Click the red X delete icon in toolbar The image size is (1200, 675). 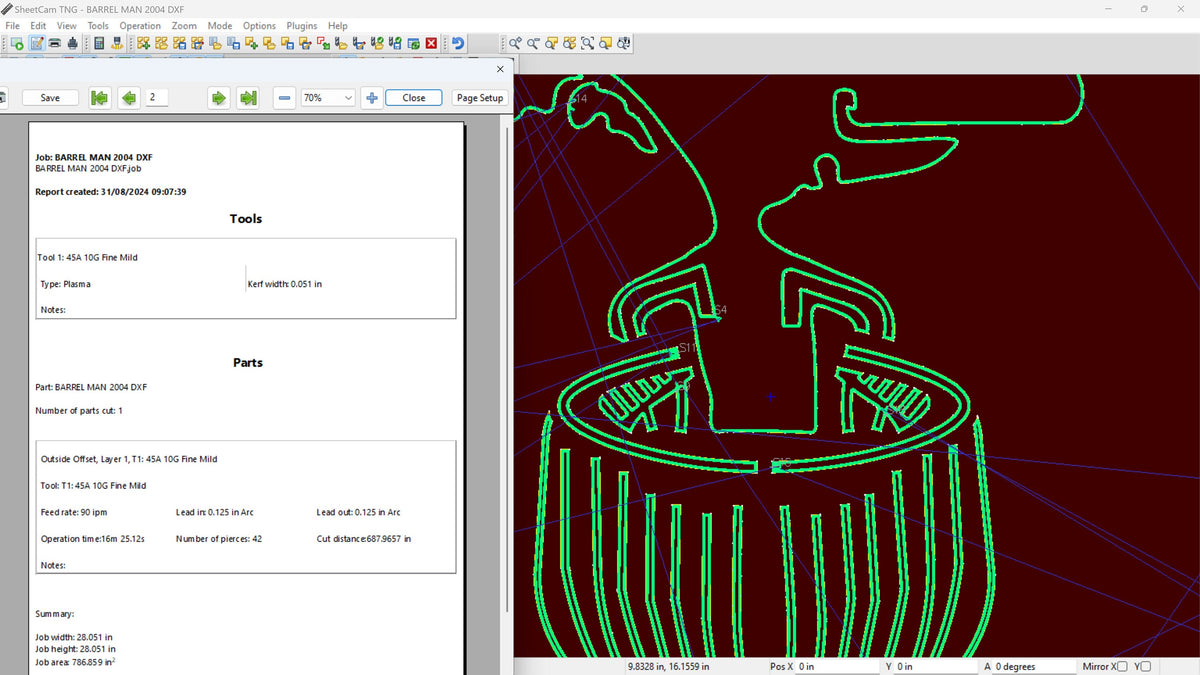[x=432, y=44]
